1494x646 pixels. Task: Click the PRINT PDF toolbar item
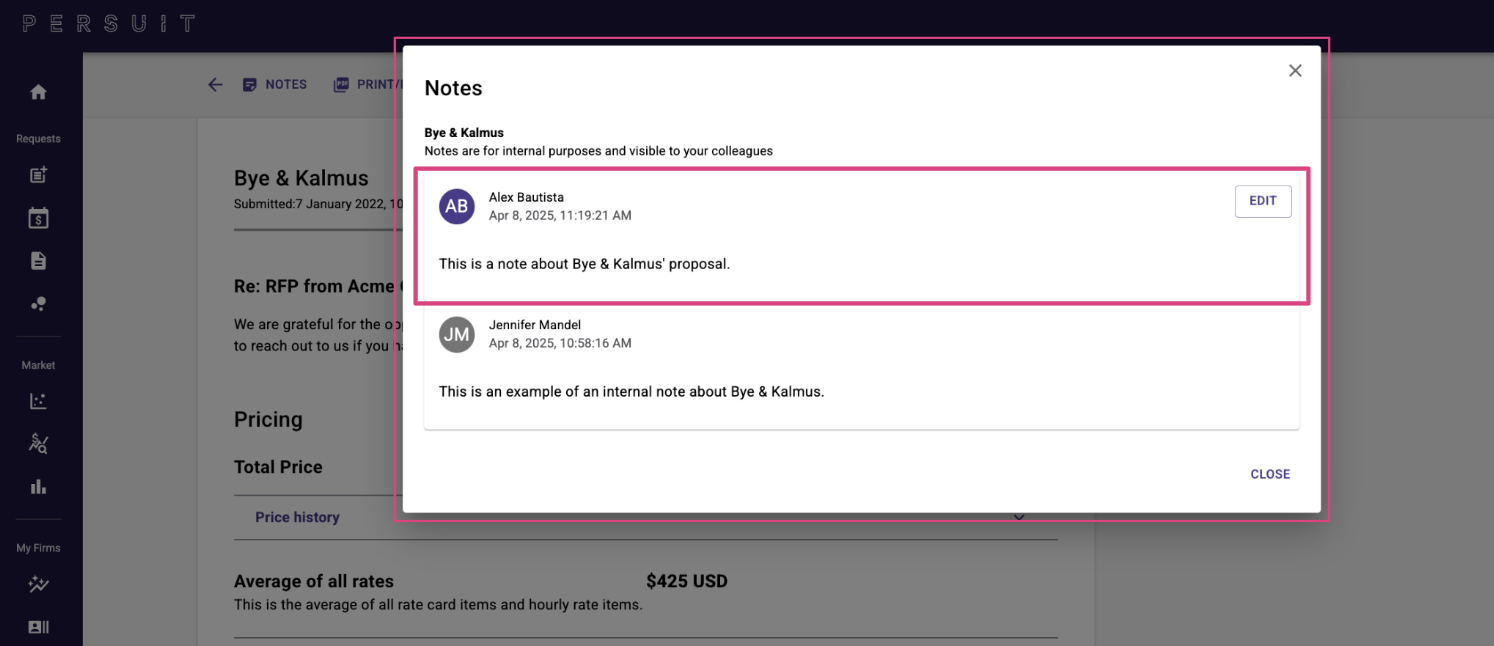pos(366,85)
